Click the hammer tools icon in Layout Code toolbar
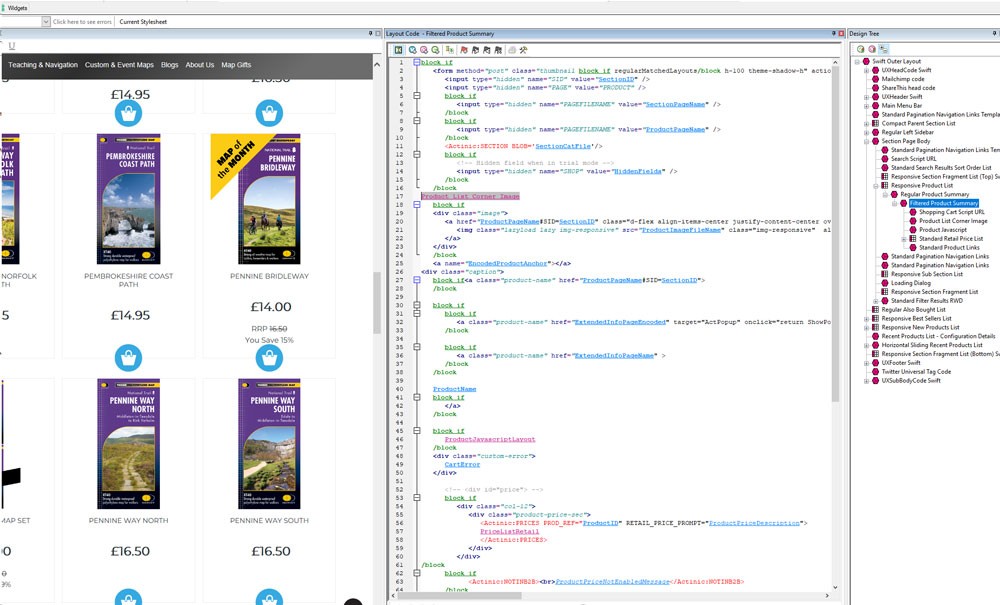1000x605 pixels. (523, 49)
